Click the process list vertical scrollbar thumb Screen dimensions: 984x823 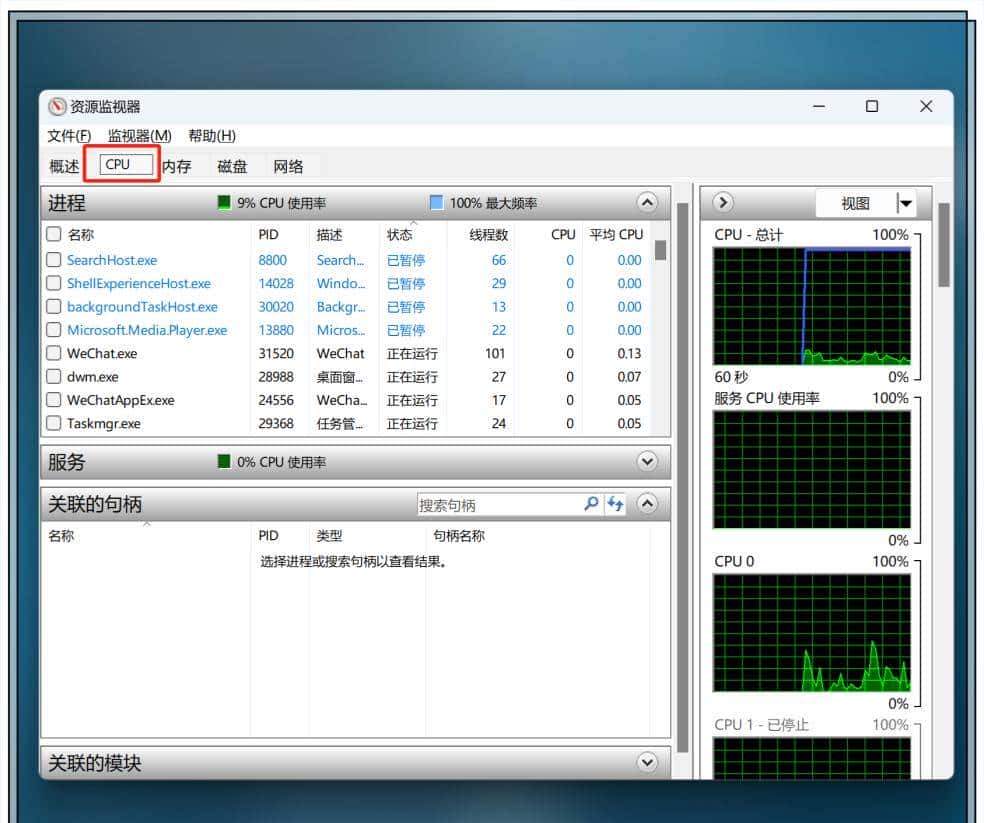[x=660, y=250]
